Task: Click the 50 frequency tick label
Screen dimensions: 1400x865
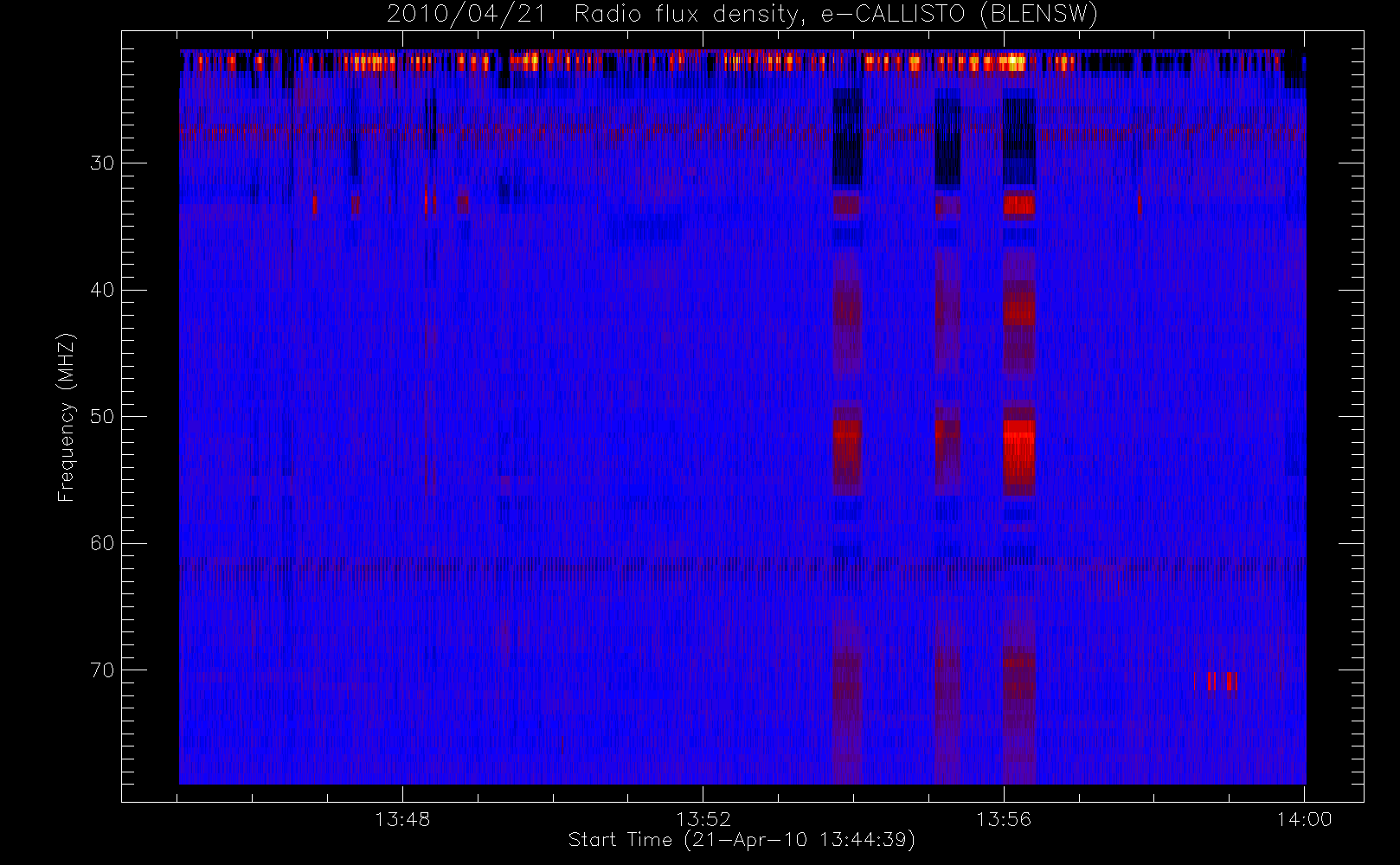Action: tap(102, 417)
